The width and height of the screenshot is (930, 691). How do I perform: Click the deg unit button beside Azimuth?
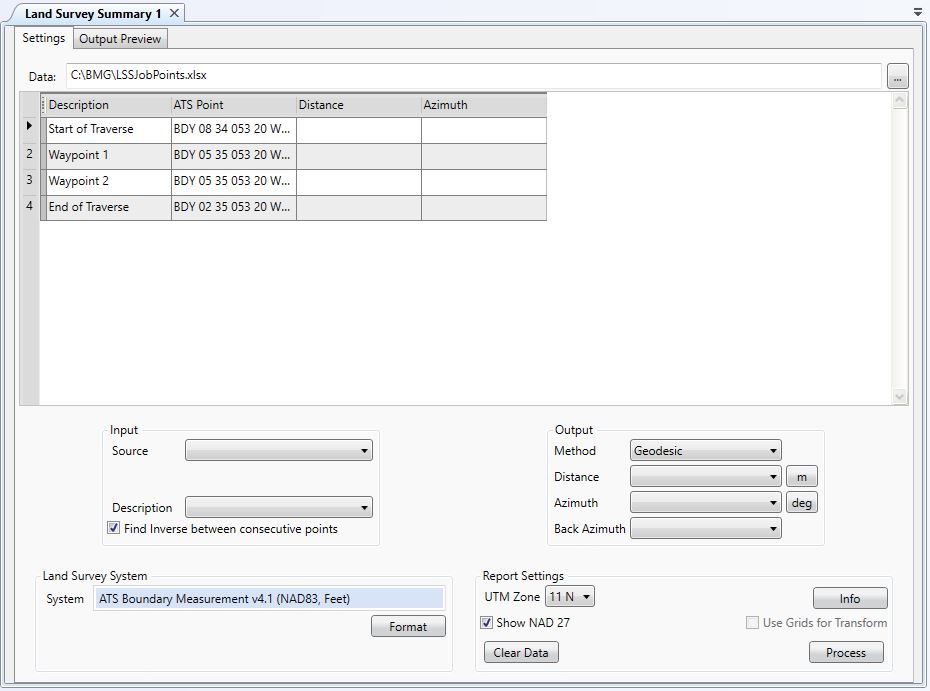pyautogui.click(x=801, y=503)
